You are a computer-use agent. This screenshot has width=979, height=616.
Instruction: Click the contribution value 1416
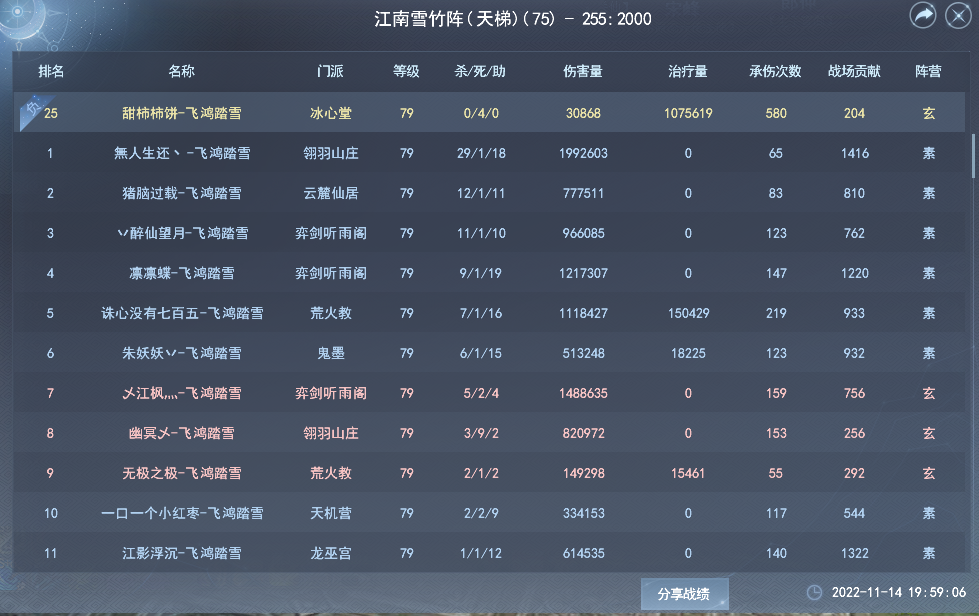tap(855, 153)
